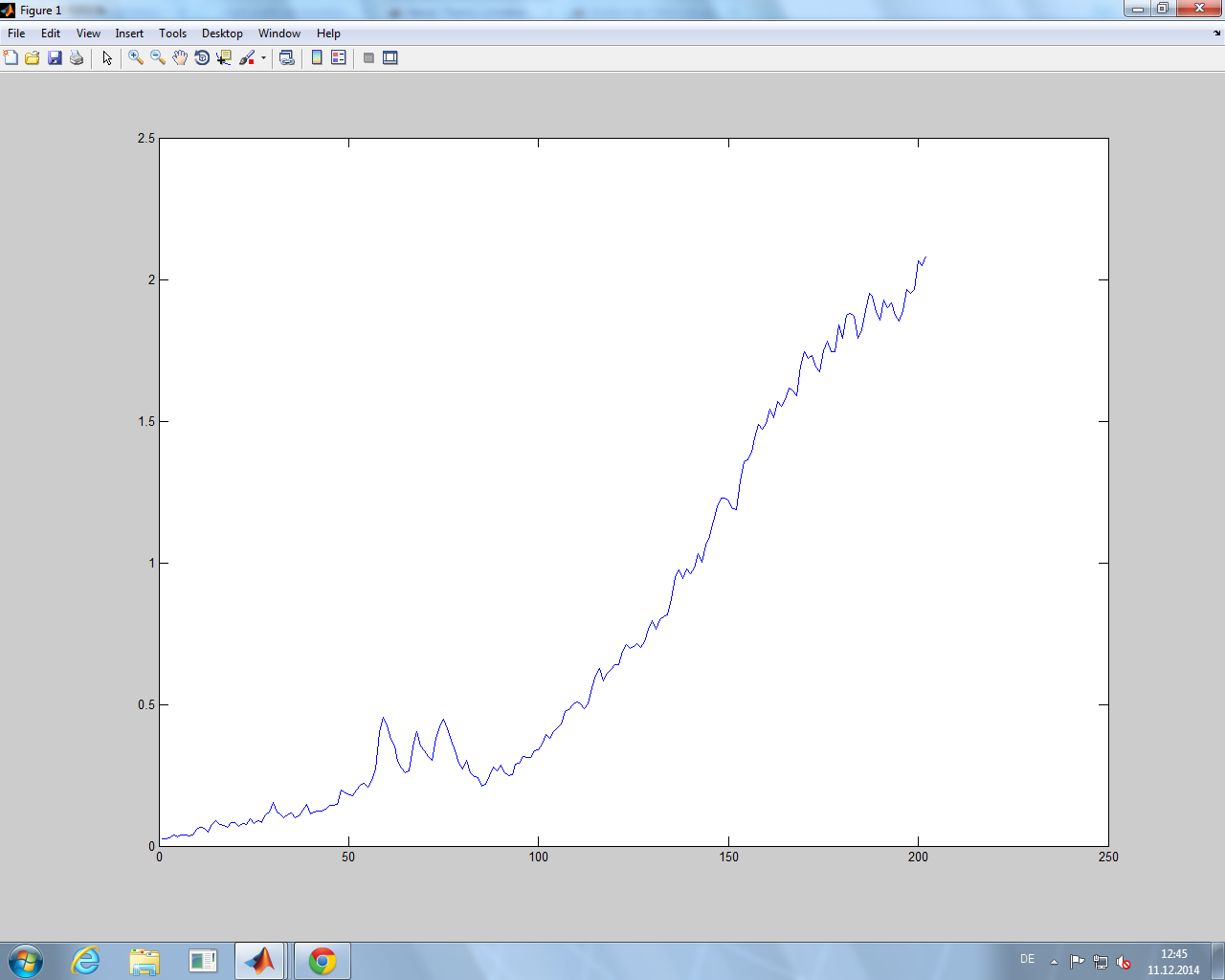Click the Link Plot toolbar button

pyautogui.click(x=286, y=58)
